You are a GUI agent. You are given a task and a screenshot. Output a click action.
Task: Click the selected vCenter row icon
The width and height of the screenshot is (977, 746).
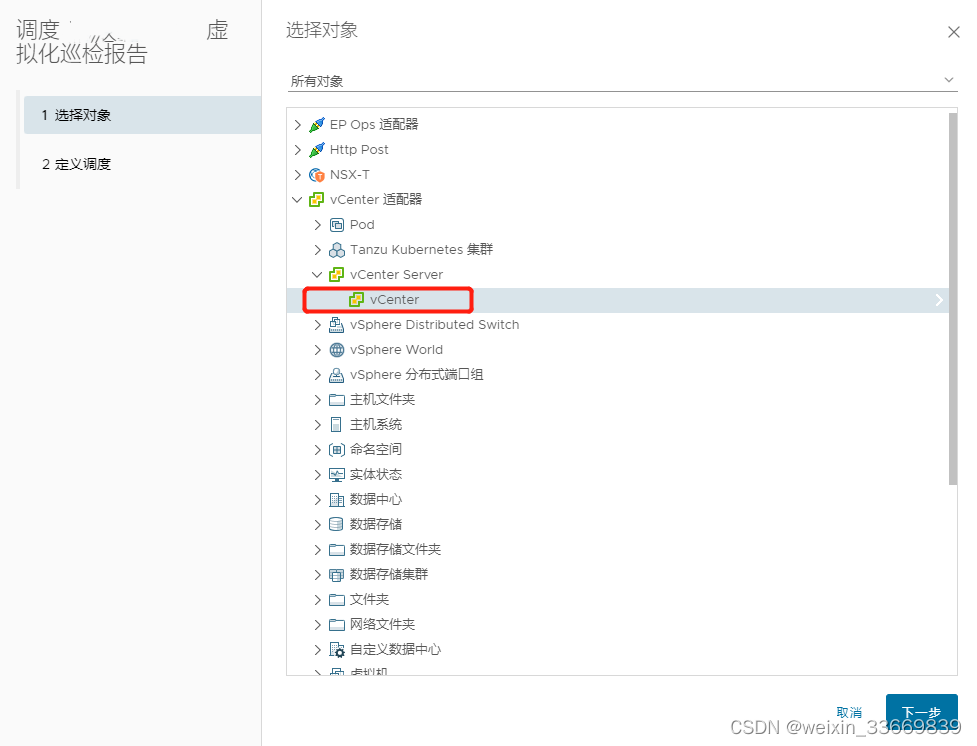pos(356,300)
